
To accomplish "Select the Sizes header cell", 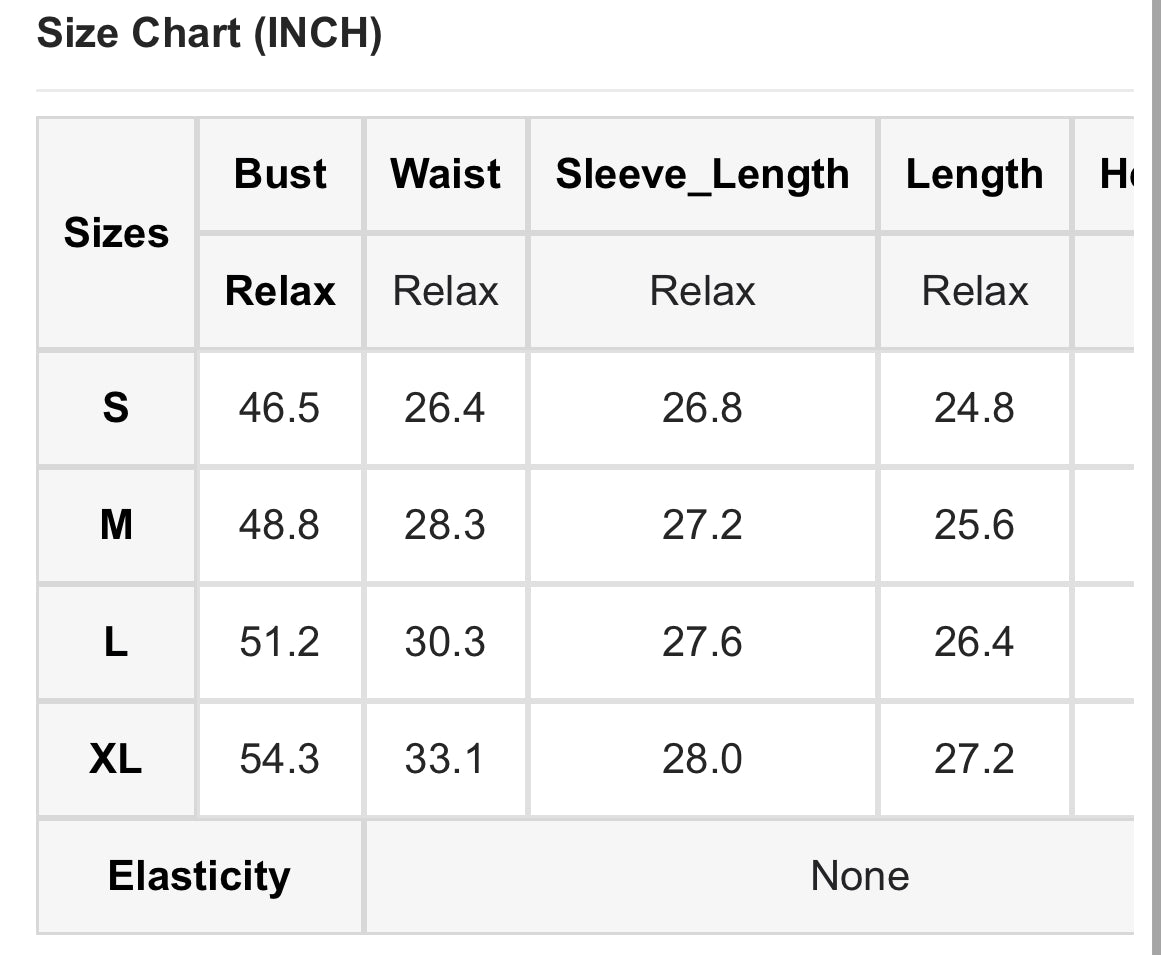I will pos(117,233).
